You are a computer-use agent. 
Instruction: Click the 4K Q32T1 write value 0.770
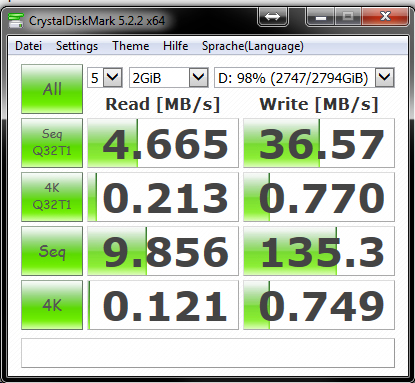[319, 197]
